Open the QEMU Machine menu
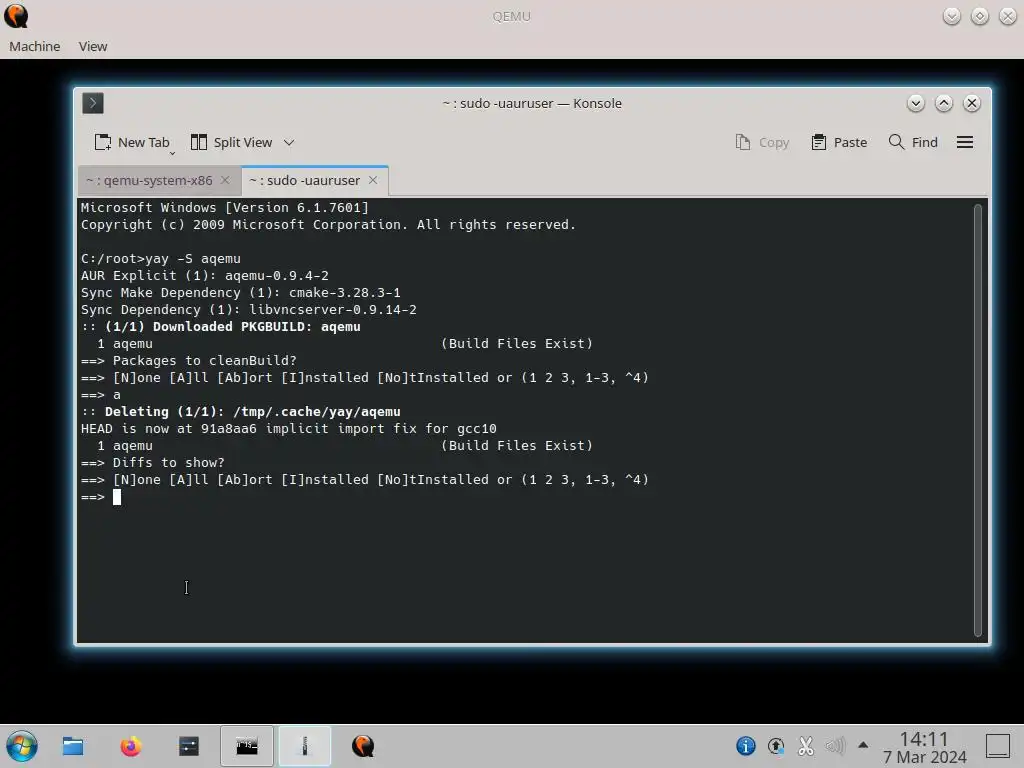Viewport: 1024px width, 768px height. click(35, 46)
